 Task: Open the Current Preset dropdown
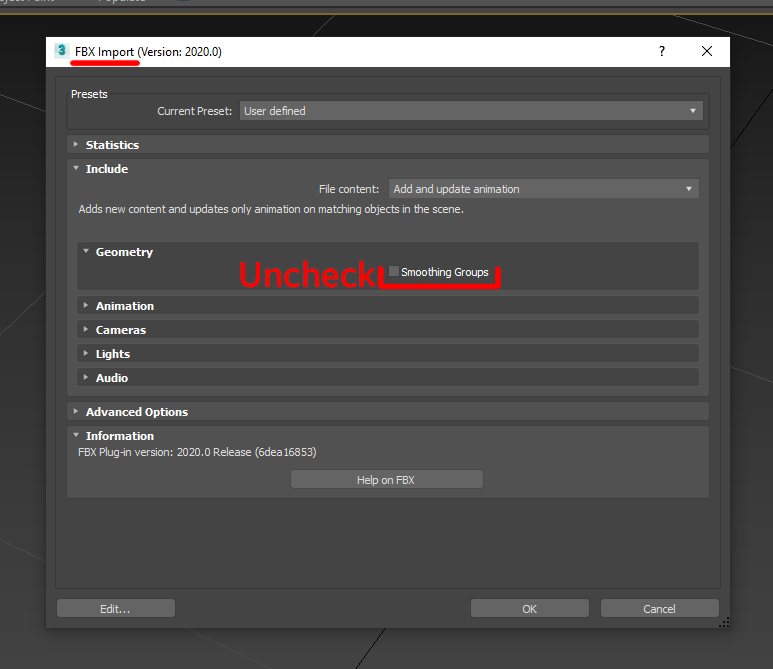tap(471, 111)
